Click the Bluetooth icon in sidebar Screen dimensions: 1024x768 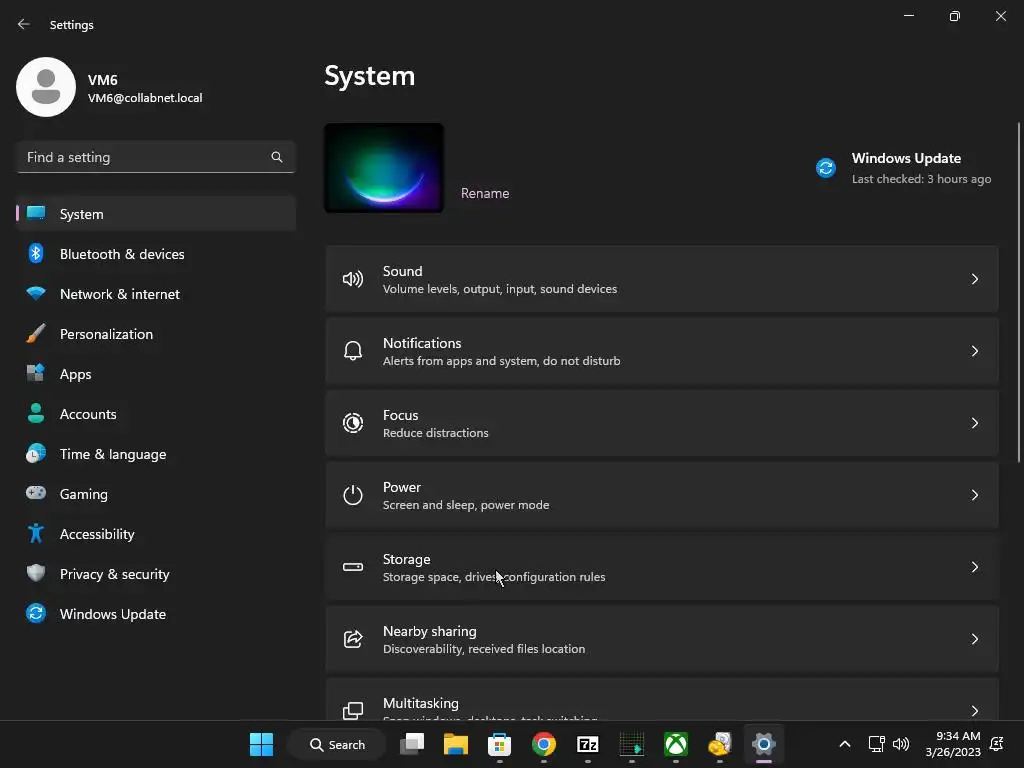pos(36,253)
